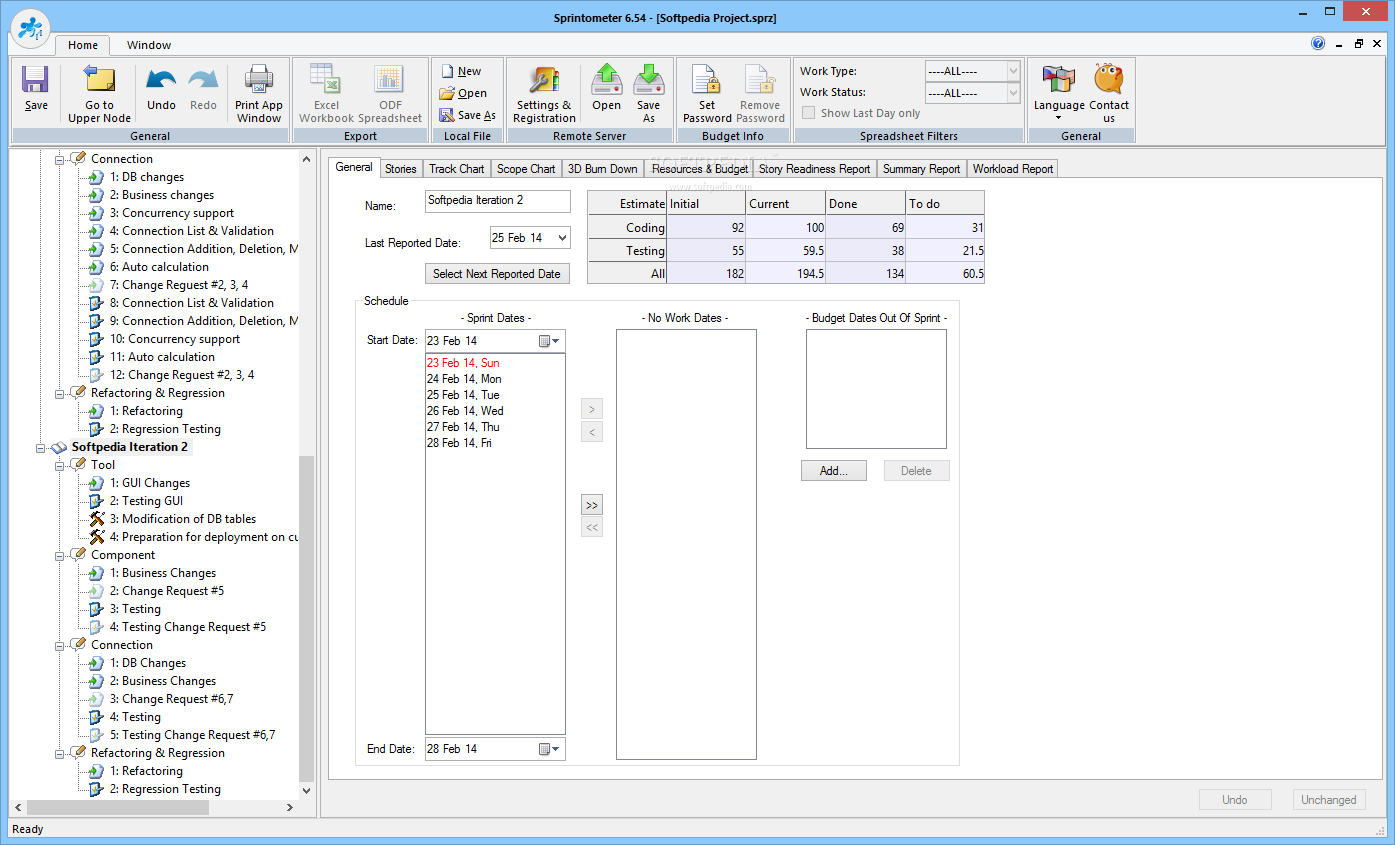Screen dimensions: 1395x845
Task: Click the blue help question mark icon
Action: (1318, 43)
